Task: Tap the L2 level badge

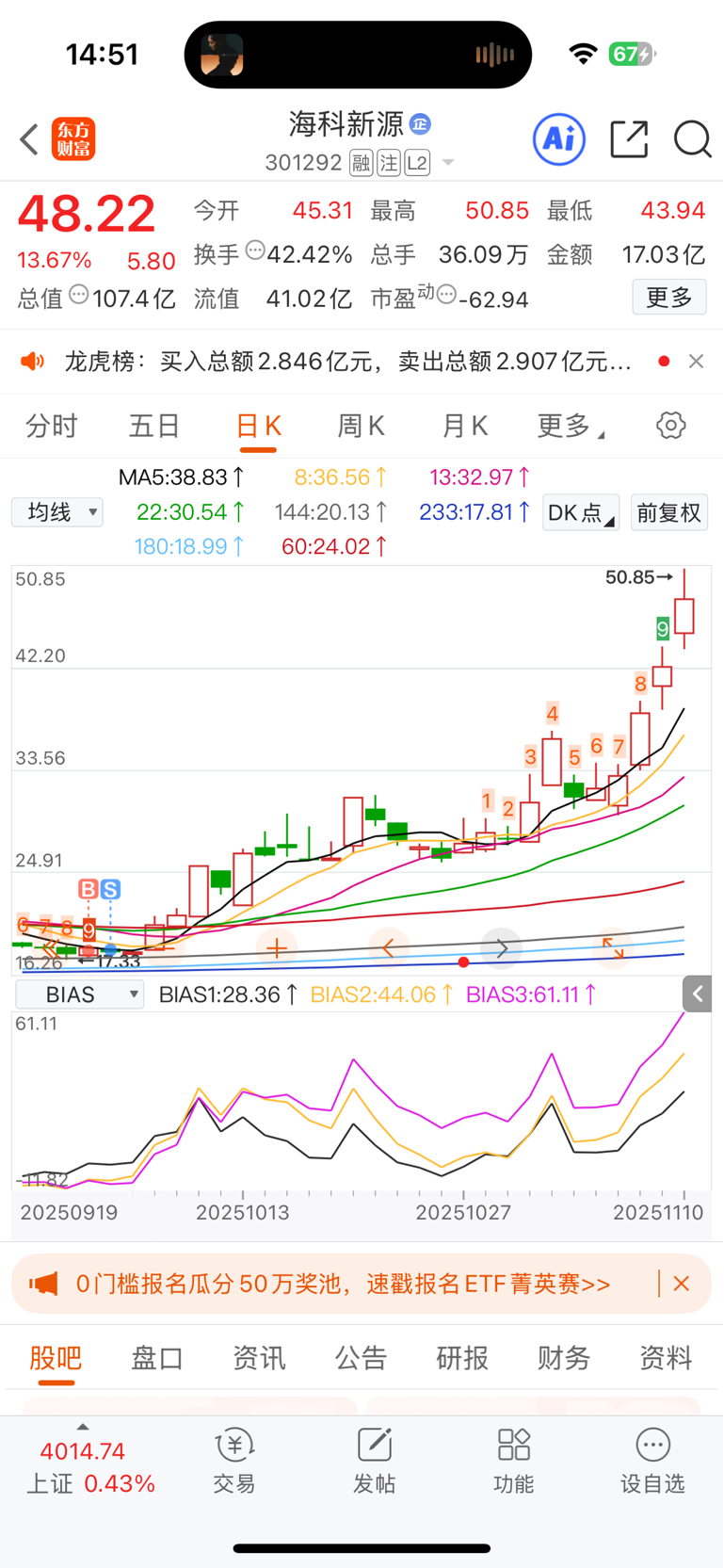Action: (x=417, y=163)
